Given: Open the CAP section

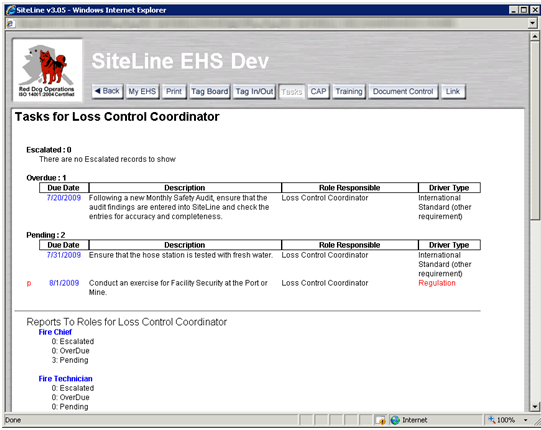Looking at the screenshot, I should pos(318,91).
